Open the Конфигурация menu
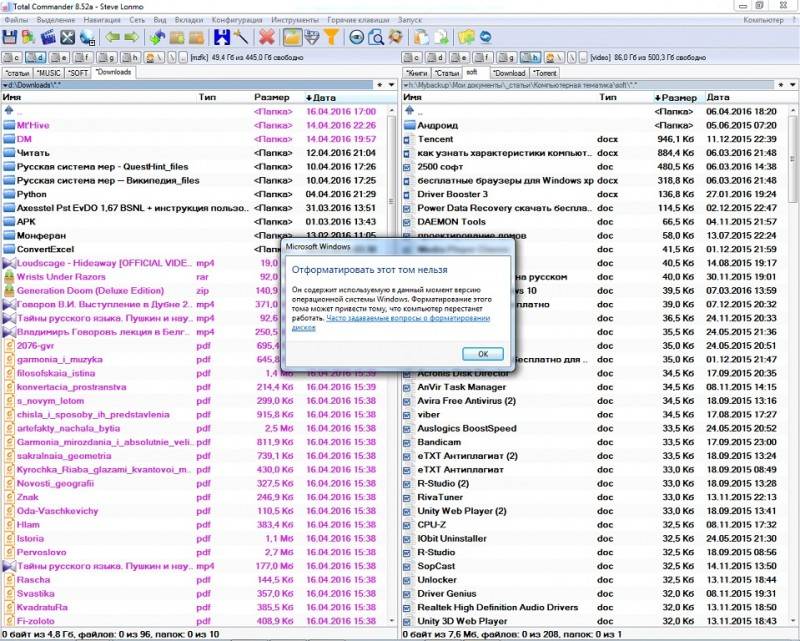Image resolution: width=800 pixels, height=641 pixels. click(237, 20)
